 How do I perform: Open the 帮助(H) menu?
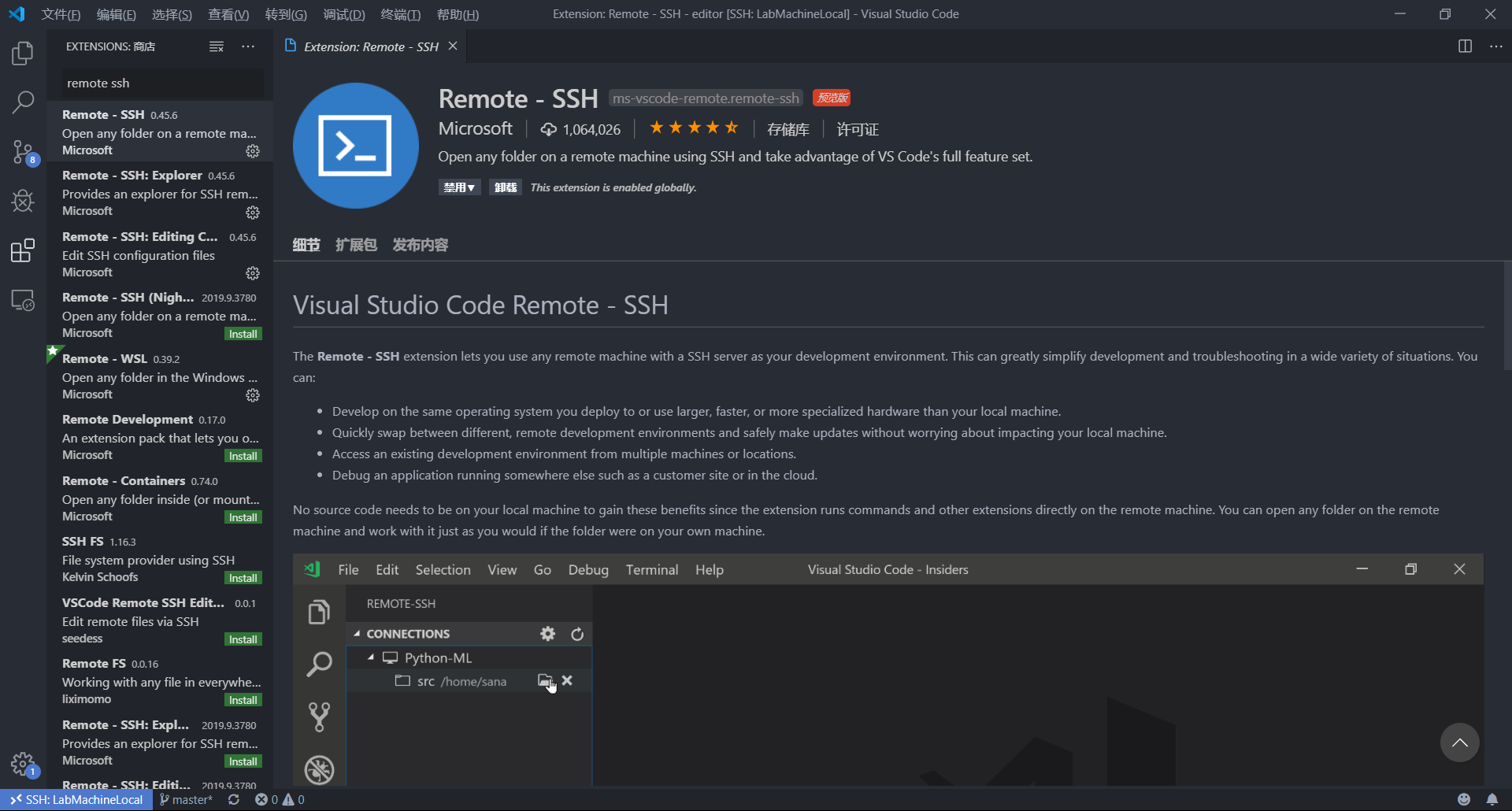tap(458, 14)
